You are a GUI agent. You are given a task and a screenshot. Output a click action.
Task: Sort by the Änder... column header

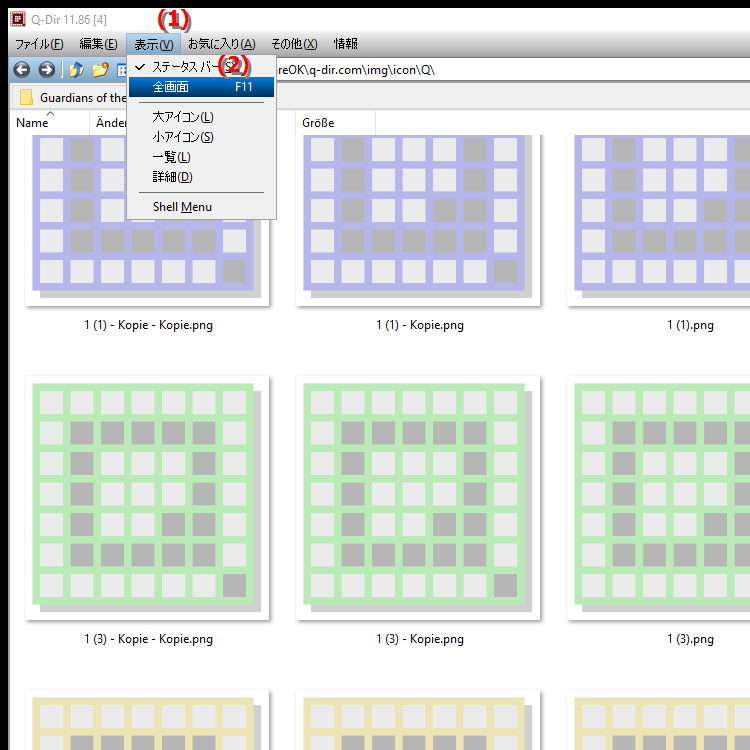pos(109,123)
